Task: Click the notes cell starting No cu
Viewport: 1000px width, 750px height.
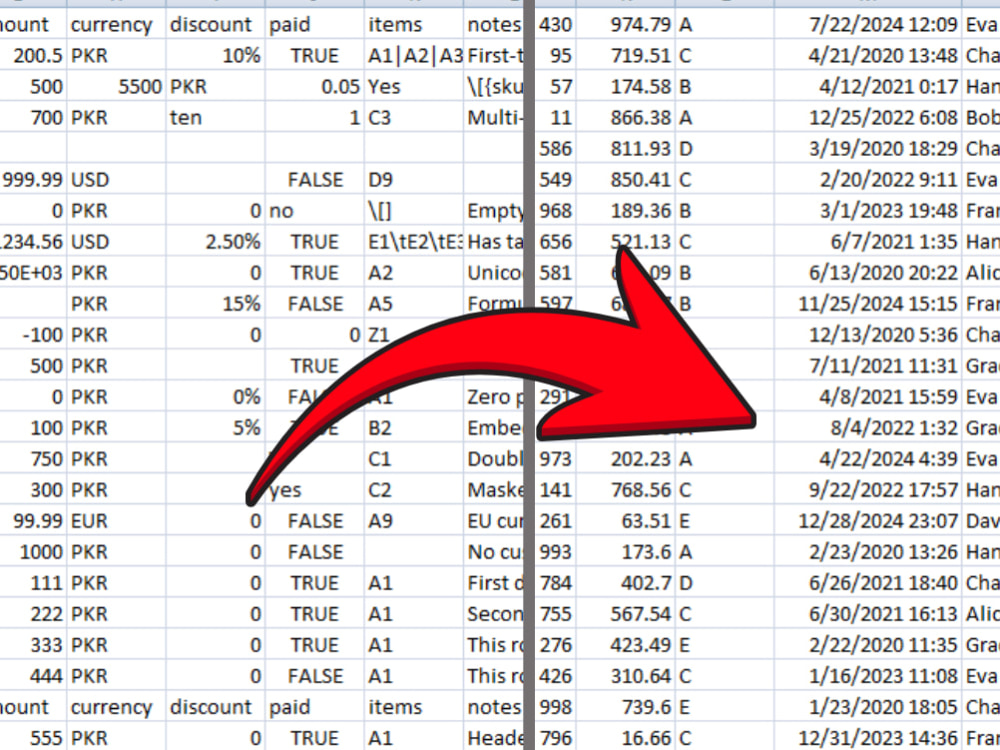Action: tap(494, 552)
